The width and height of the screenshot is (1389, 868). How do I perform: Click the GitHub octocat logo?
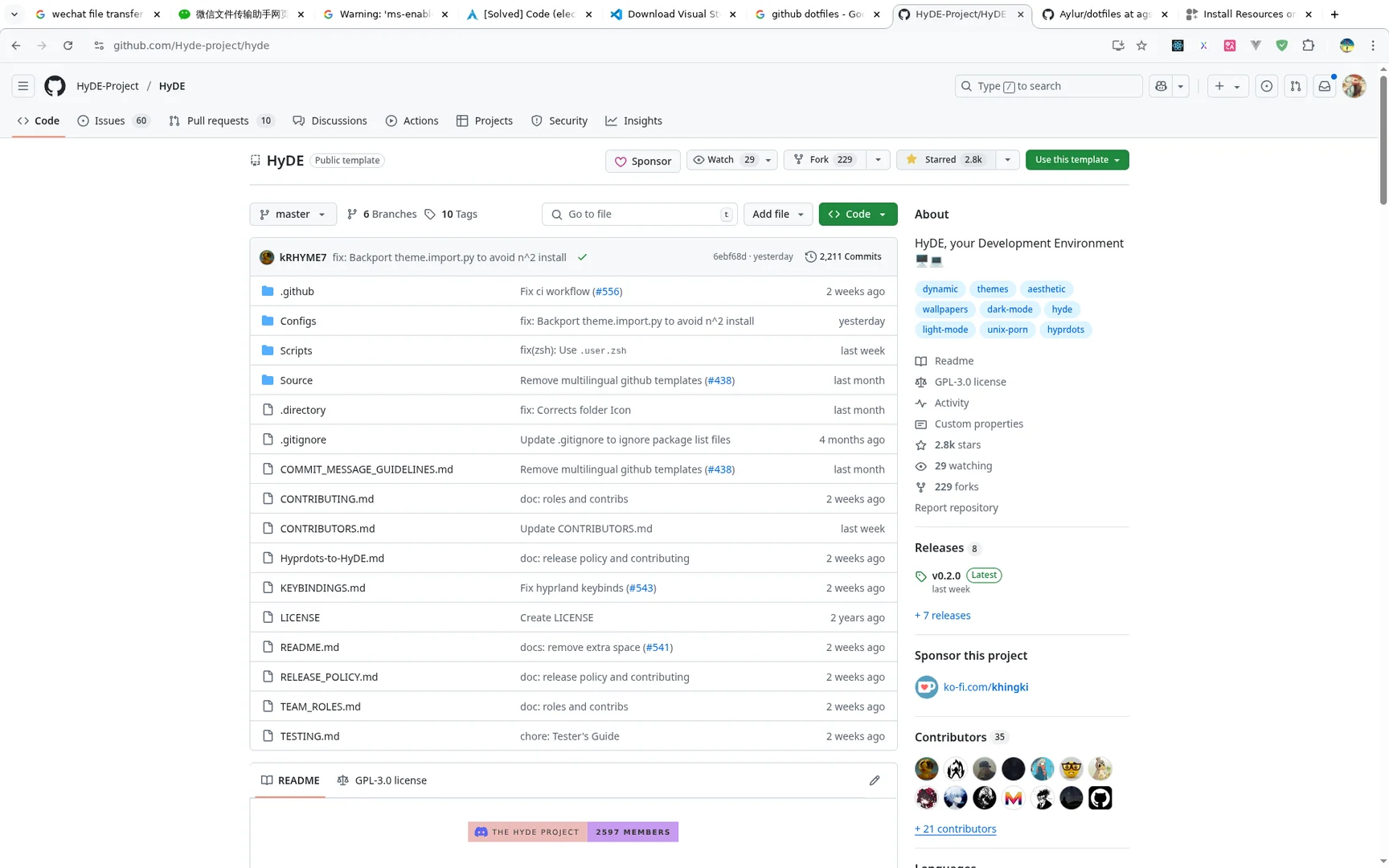pos(54,86)
